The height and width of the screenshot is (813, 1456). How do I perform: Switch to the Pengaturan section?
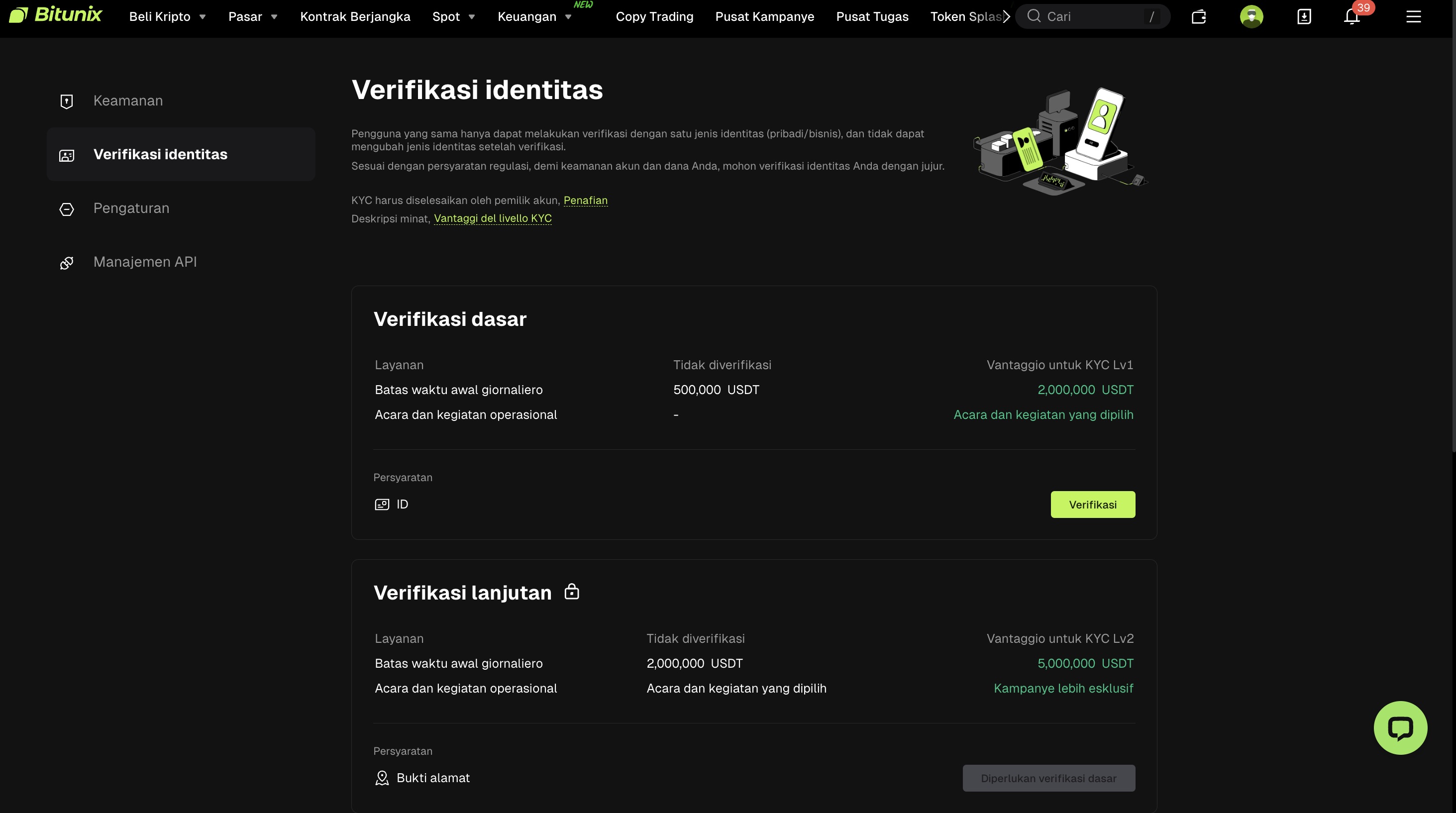click(x=131, y=208)
